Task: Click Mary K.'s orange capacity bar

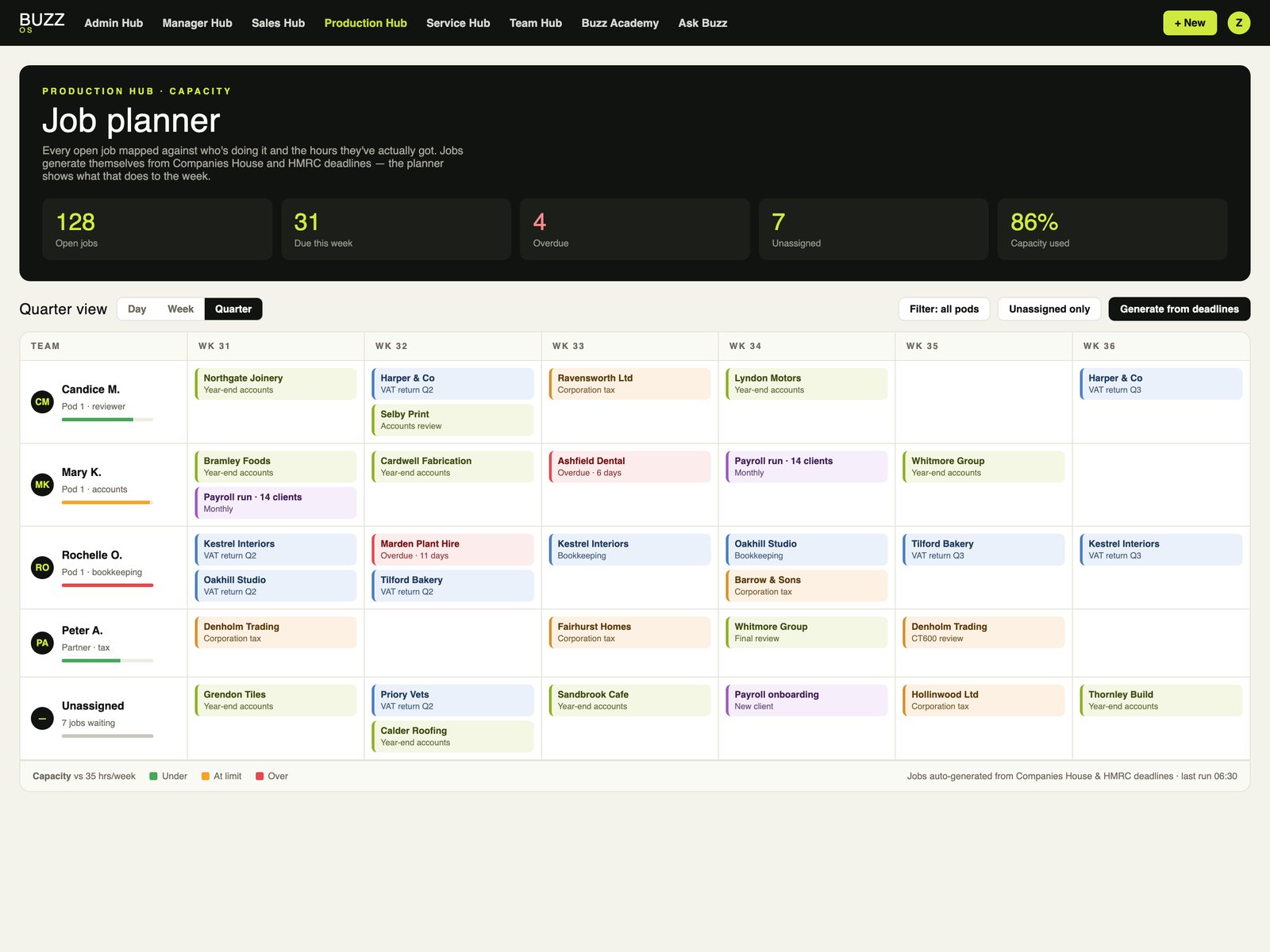Action: click(x=108, y=502)
